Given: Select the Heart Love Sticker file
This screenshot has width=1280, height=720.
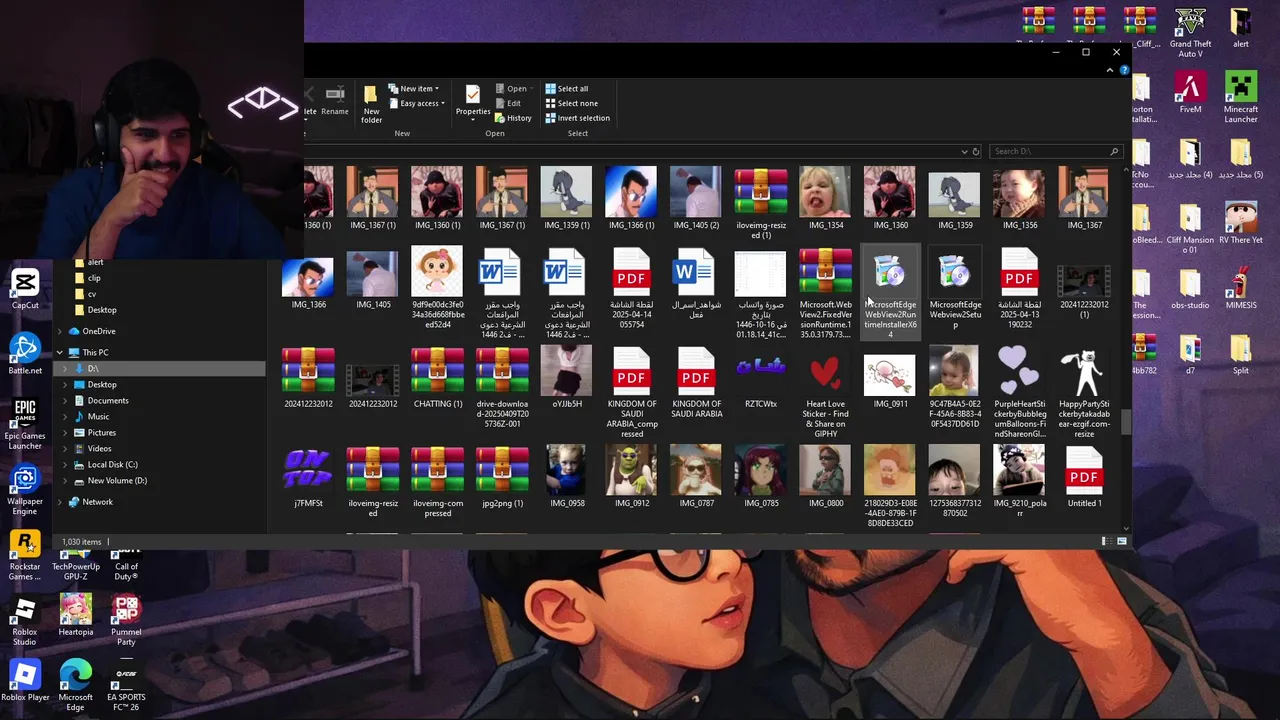Looking at the screenshot, I should [826, 392].
